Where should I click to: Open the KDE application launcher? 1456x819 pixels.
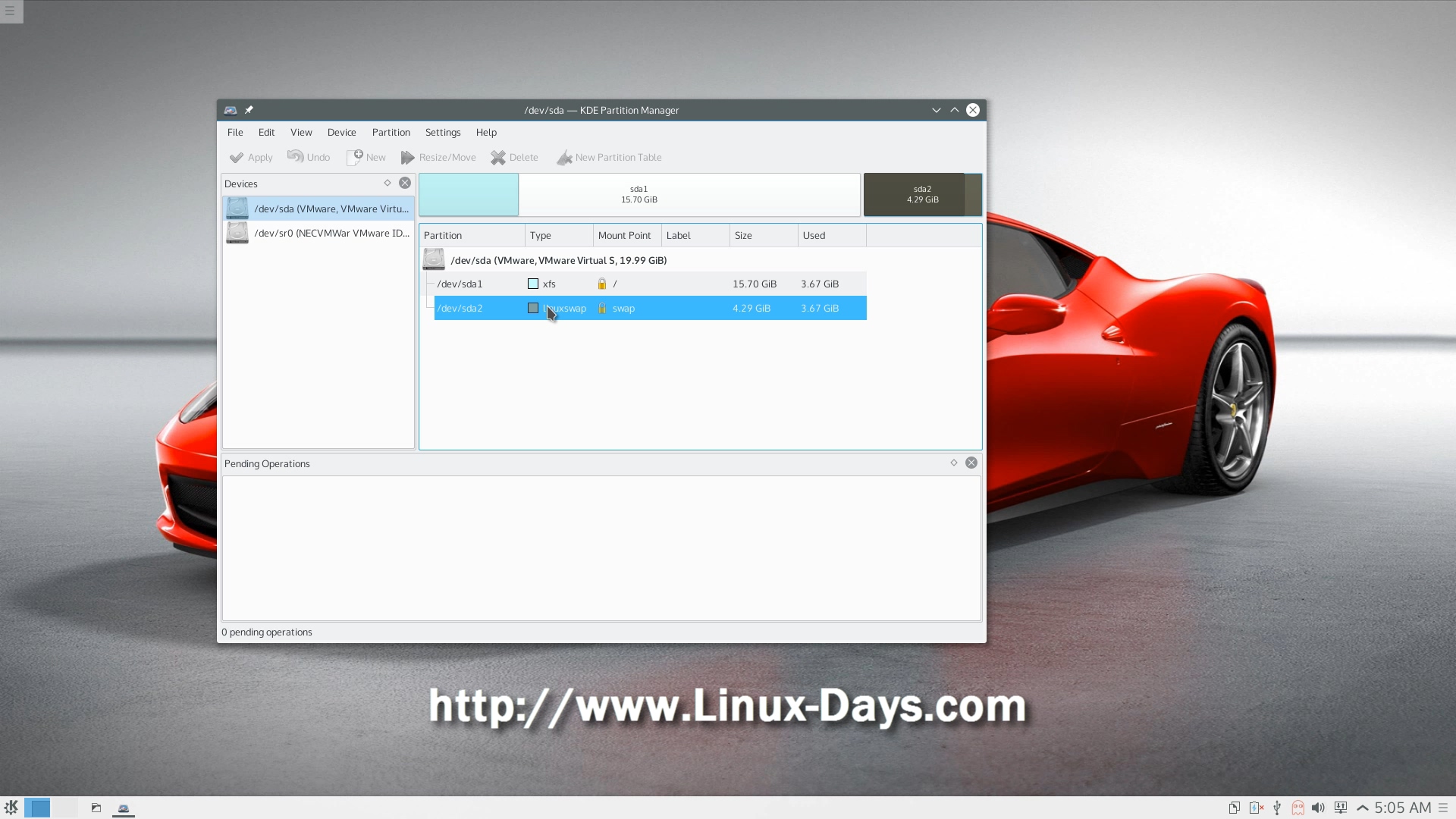11,808
